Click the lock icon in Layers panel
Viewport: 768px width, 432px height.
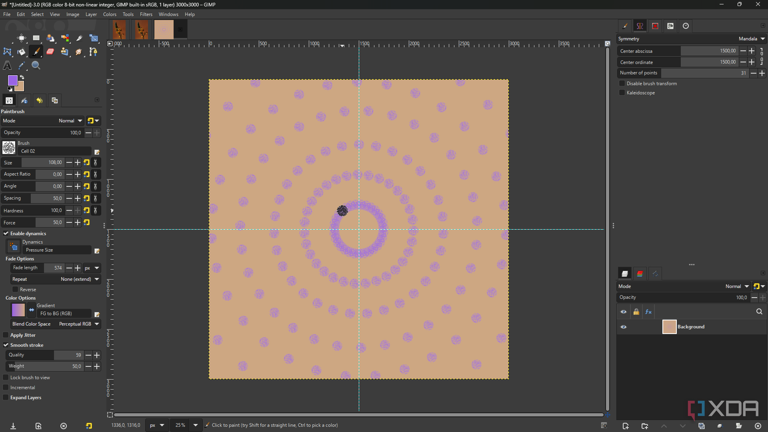635,312
